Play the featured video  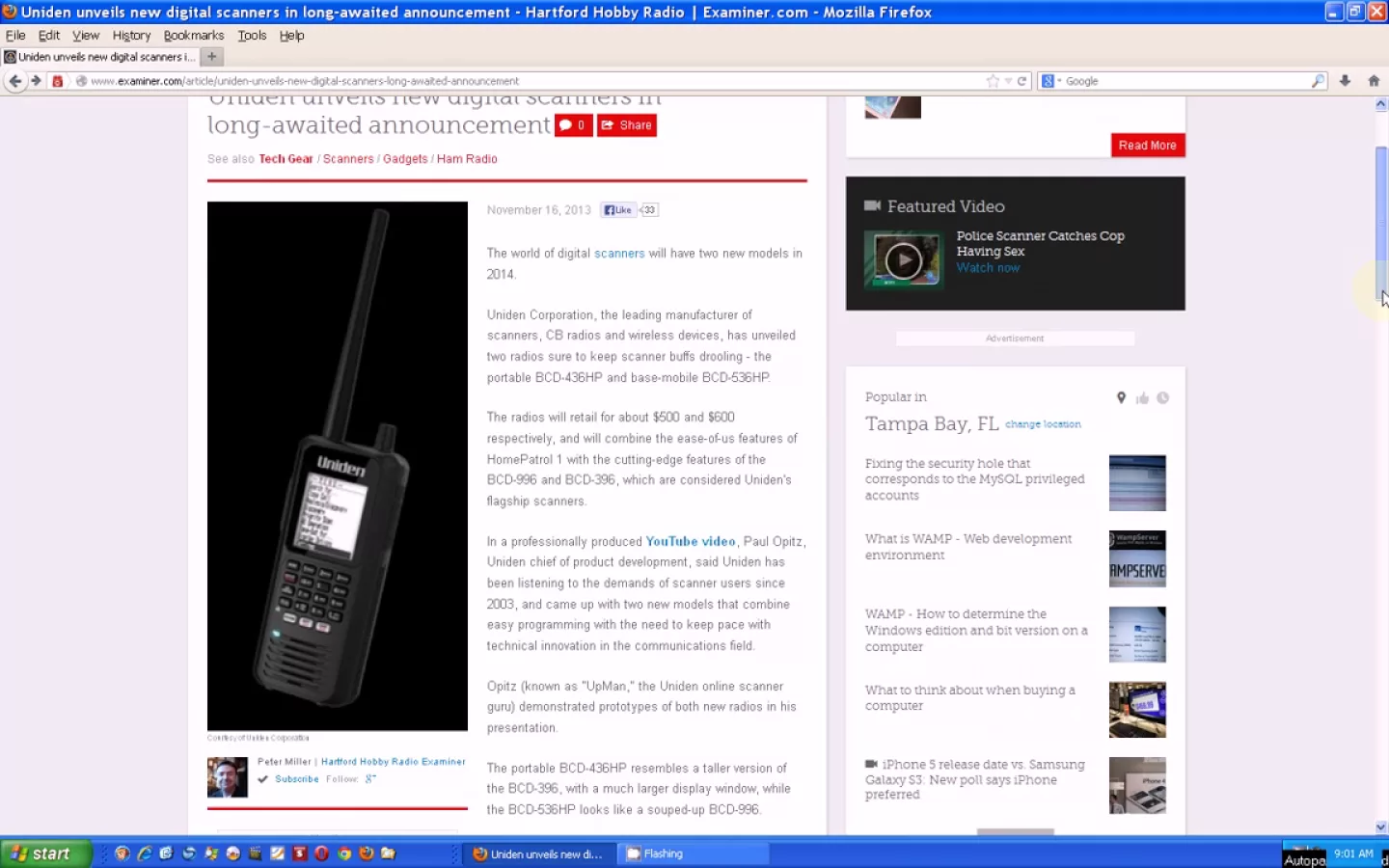coord(903,259)
